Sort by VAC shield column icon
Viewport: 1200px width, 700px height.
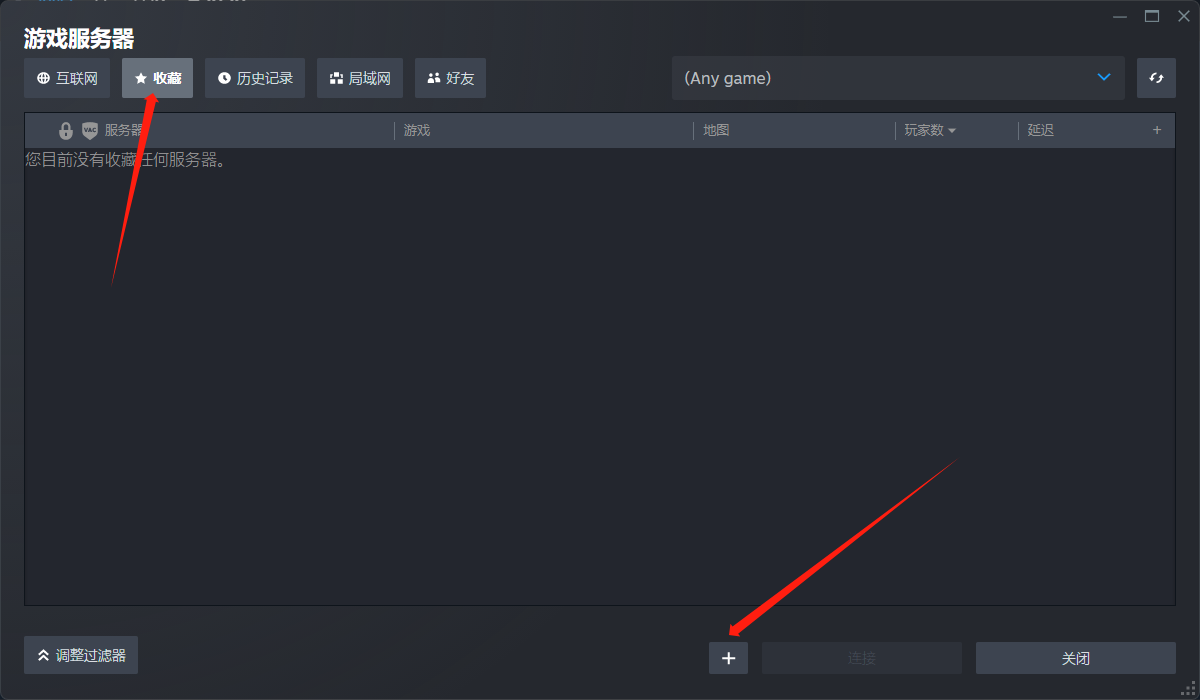(x=90, y=130)
